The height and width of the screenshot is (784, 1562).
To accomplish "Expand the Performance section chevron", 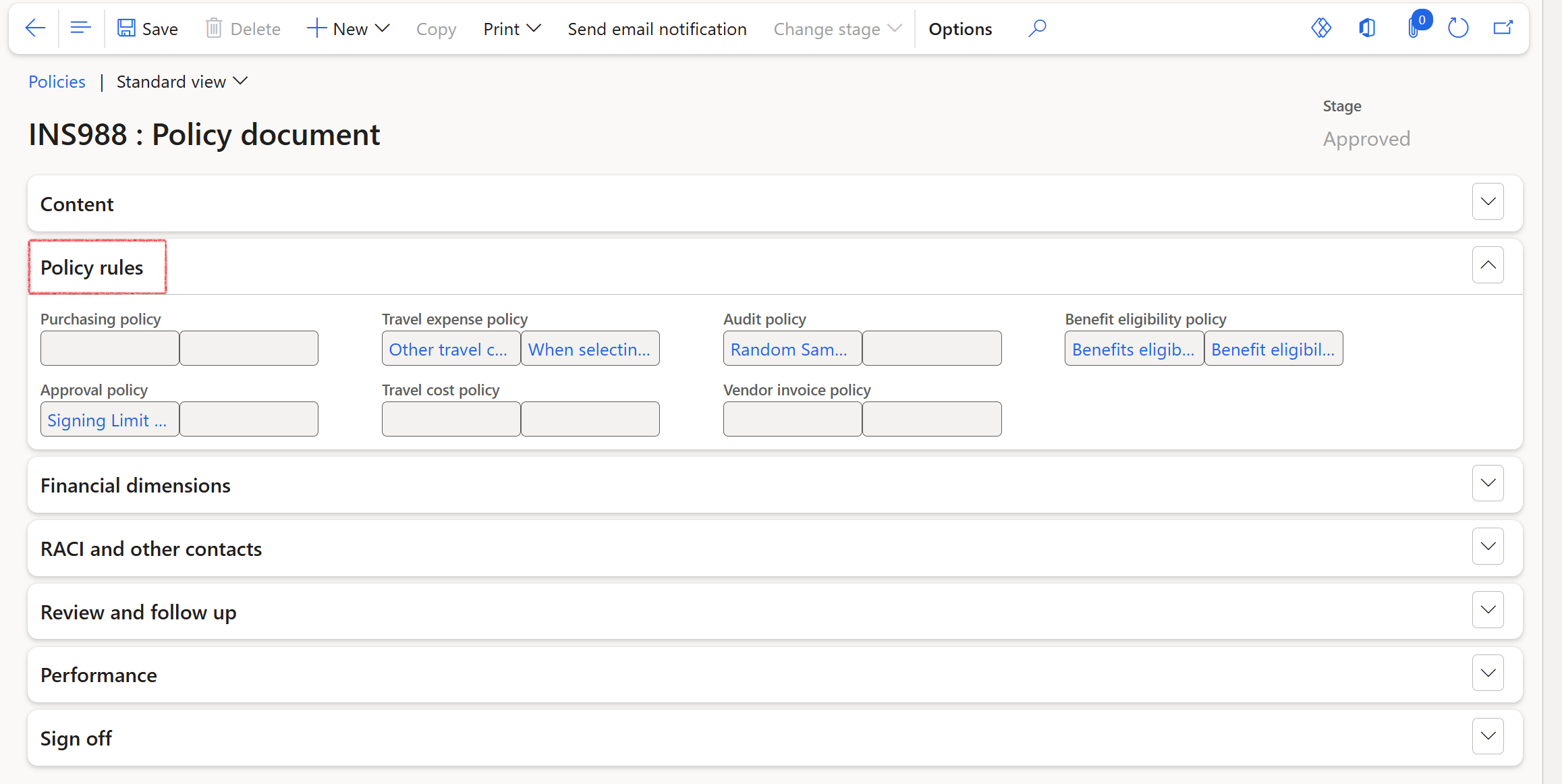I will 1488,673.
